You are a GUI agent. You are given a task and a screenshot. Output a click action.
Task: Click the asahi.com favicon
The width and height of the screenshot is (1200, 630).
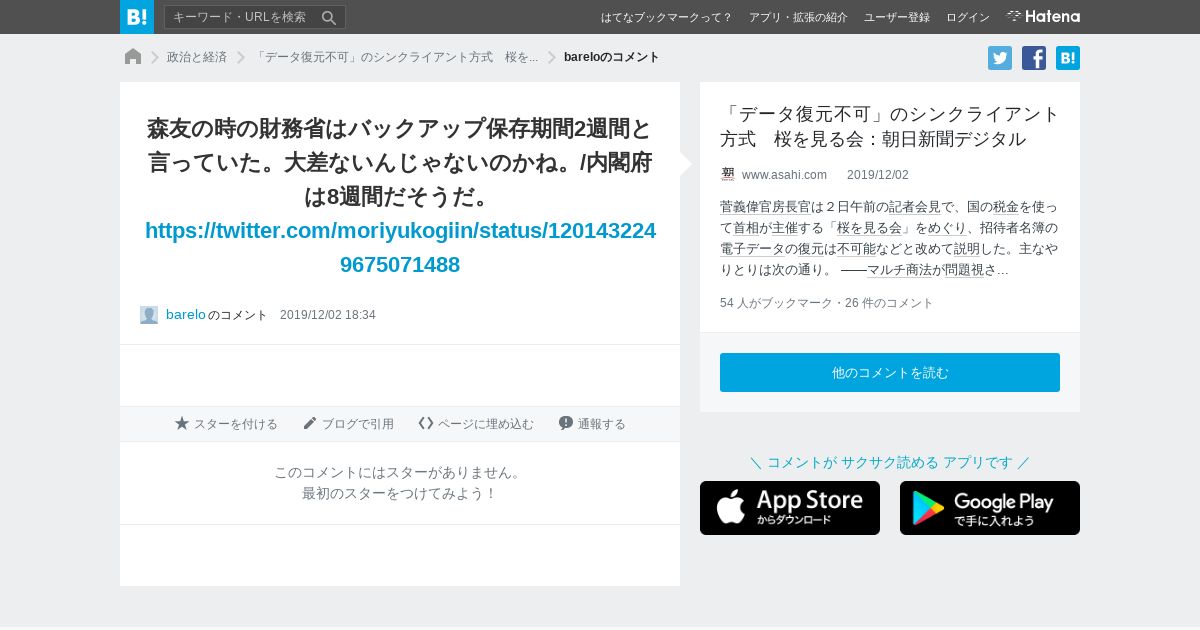click(728, 174)
